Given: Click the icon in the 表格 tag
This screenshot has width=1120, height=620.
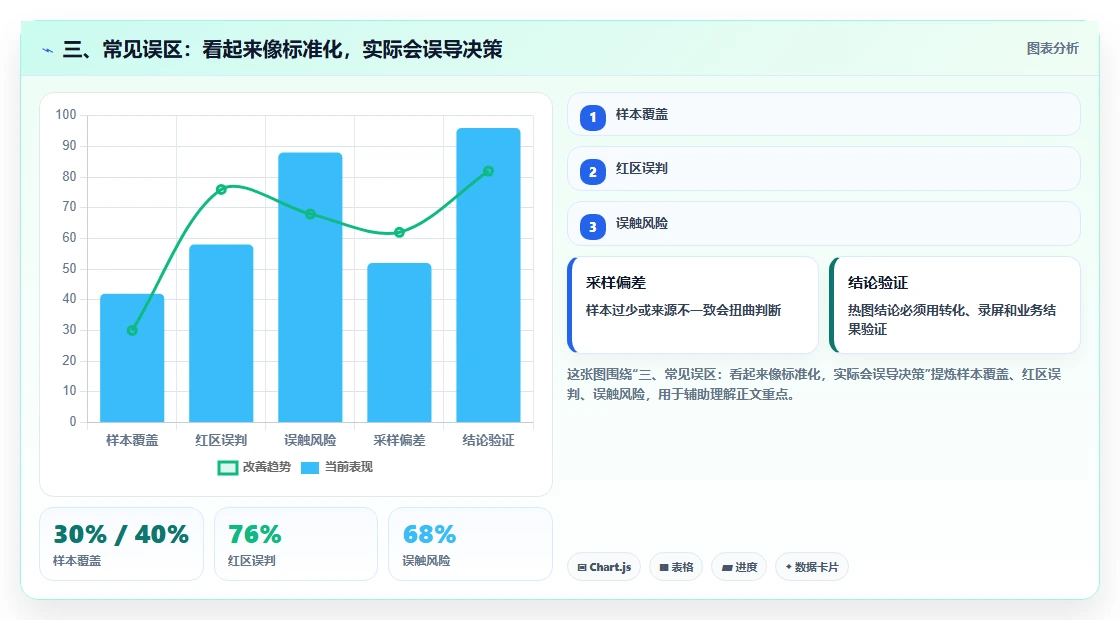Looking at the screenshot, I should click(x=664, y=567).
